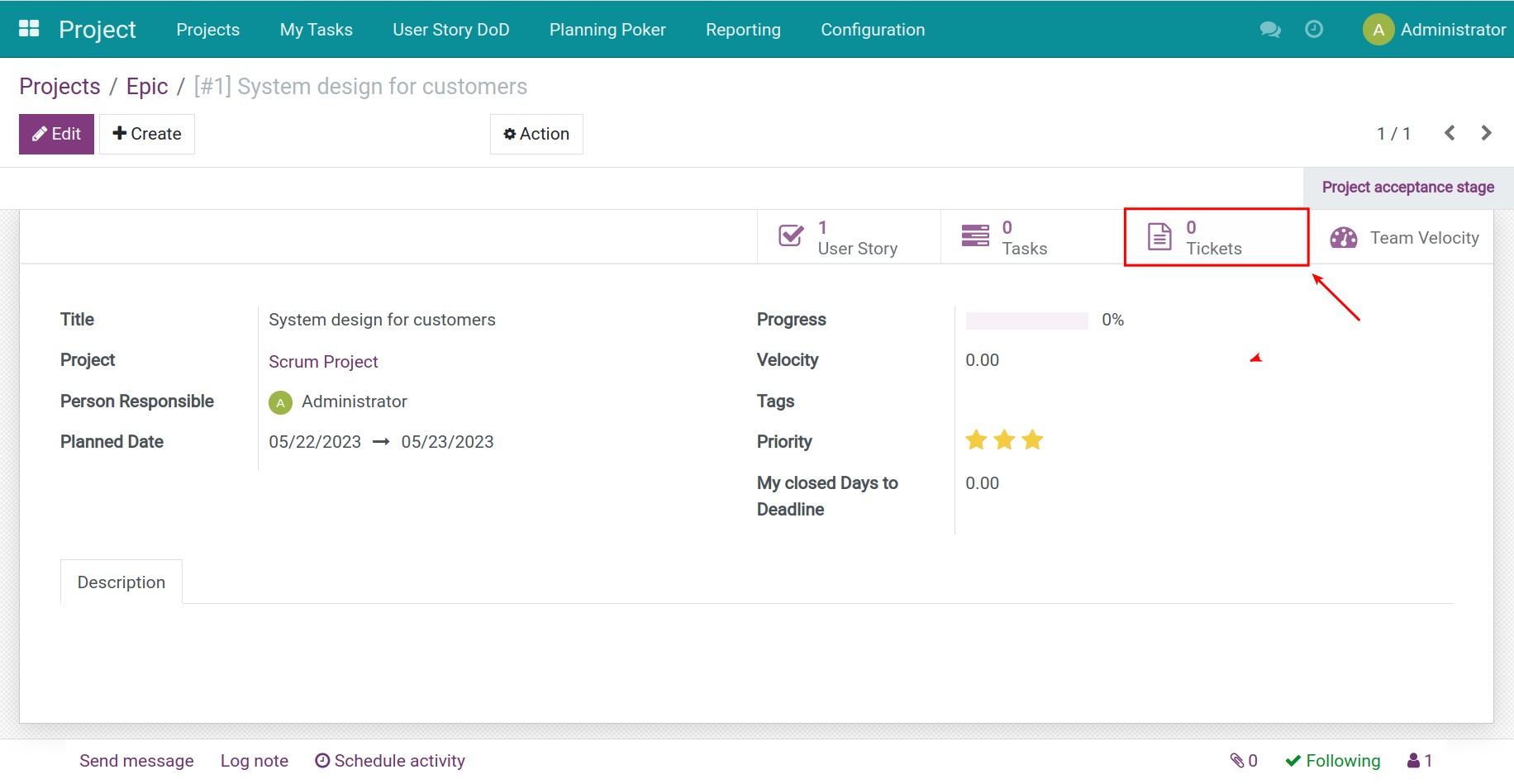Click the Tasks stat button icon
The image size is (1514, 784).
(x=975, y=235)
